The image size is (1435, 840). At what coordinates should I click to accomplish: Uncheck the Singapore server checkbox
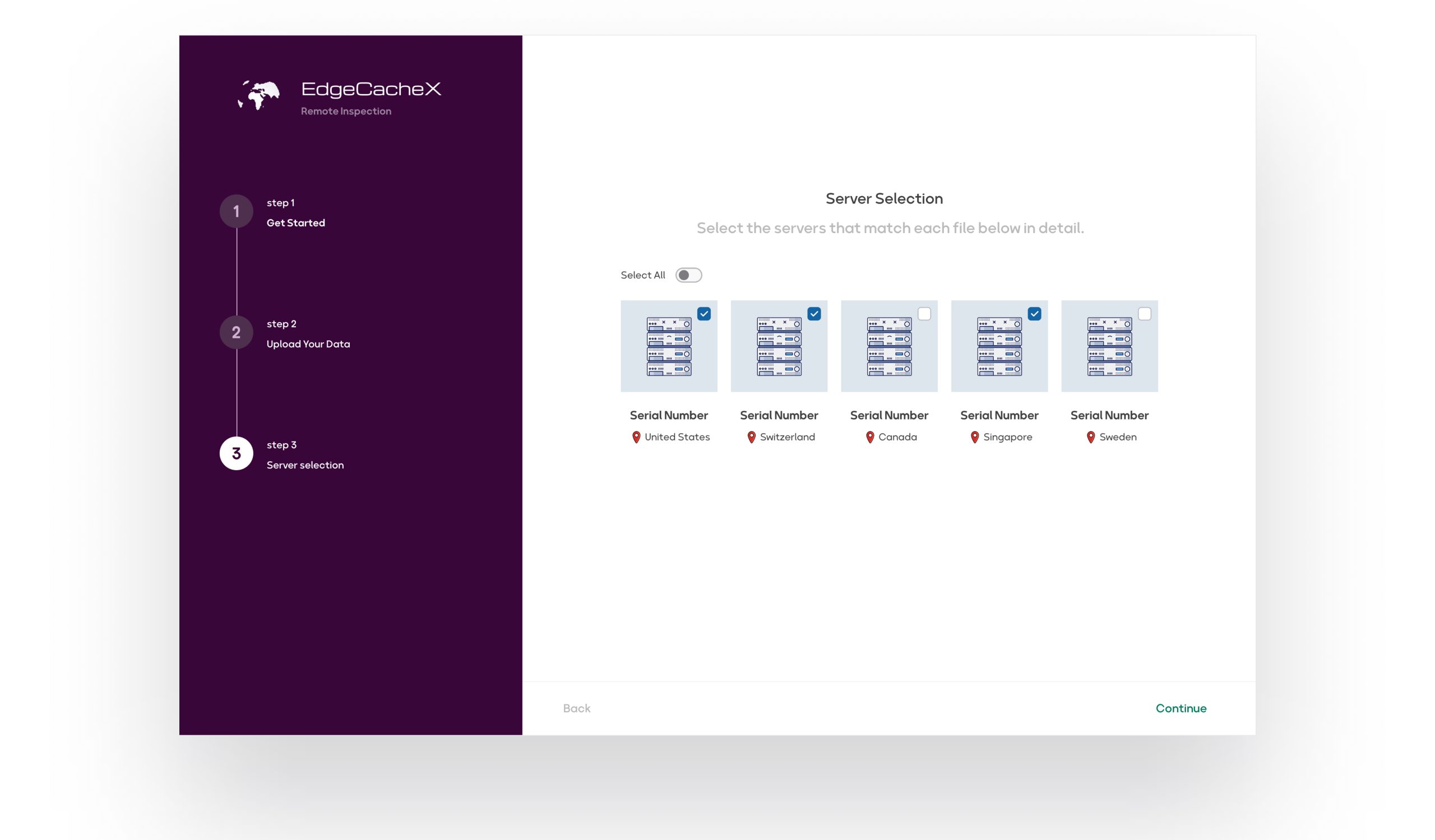coord(1034,314)
